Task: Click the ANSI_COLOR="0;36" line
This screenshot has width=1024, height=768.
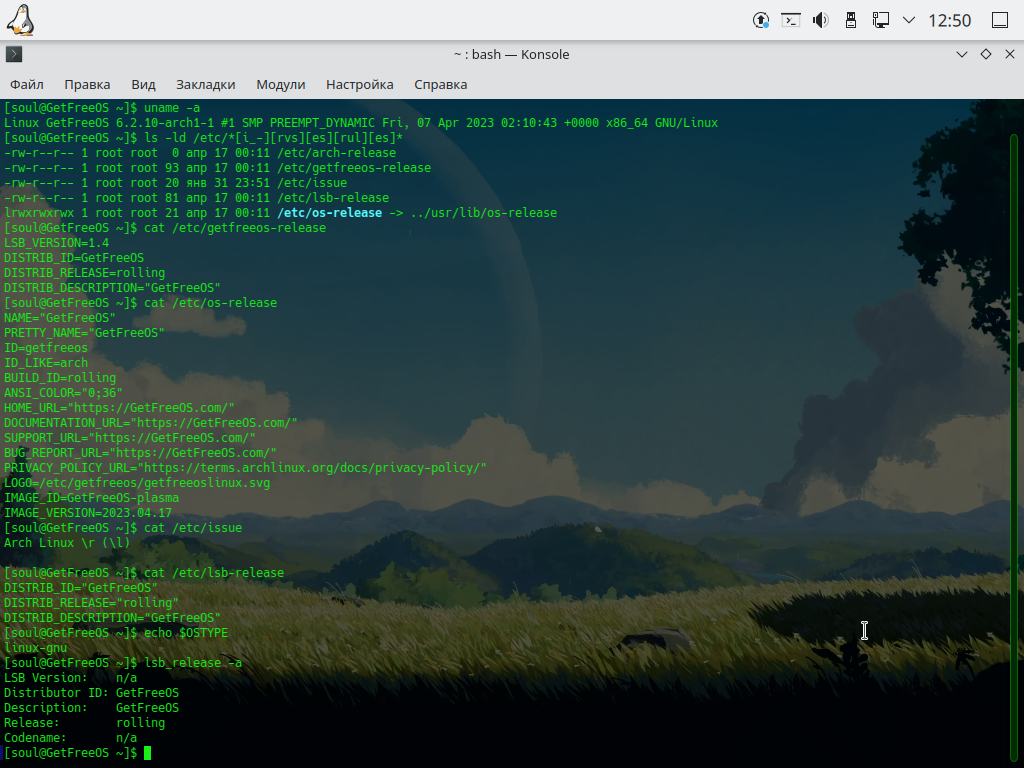Action: pos(63,393)
